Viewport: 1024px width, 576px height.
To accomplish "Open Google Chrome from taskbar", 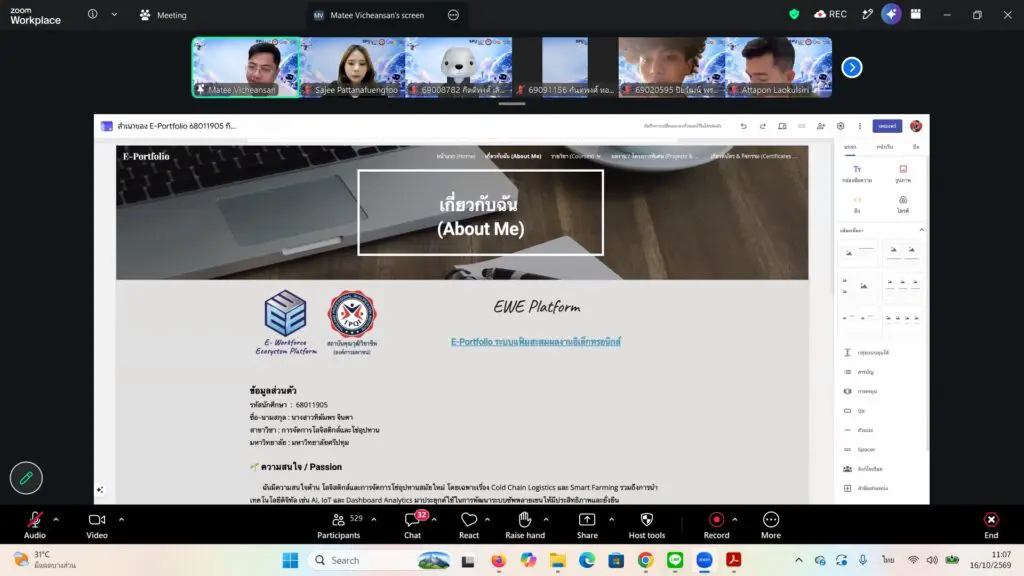I will pyautogui.click(x=645, y=560).
